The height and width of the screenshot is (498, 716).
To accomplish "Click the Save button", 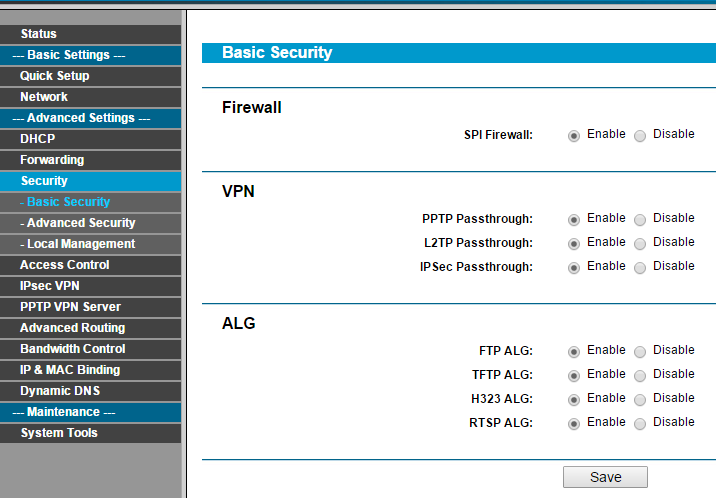I will click(605, 477).
